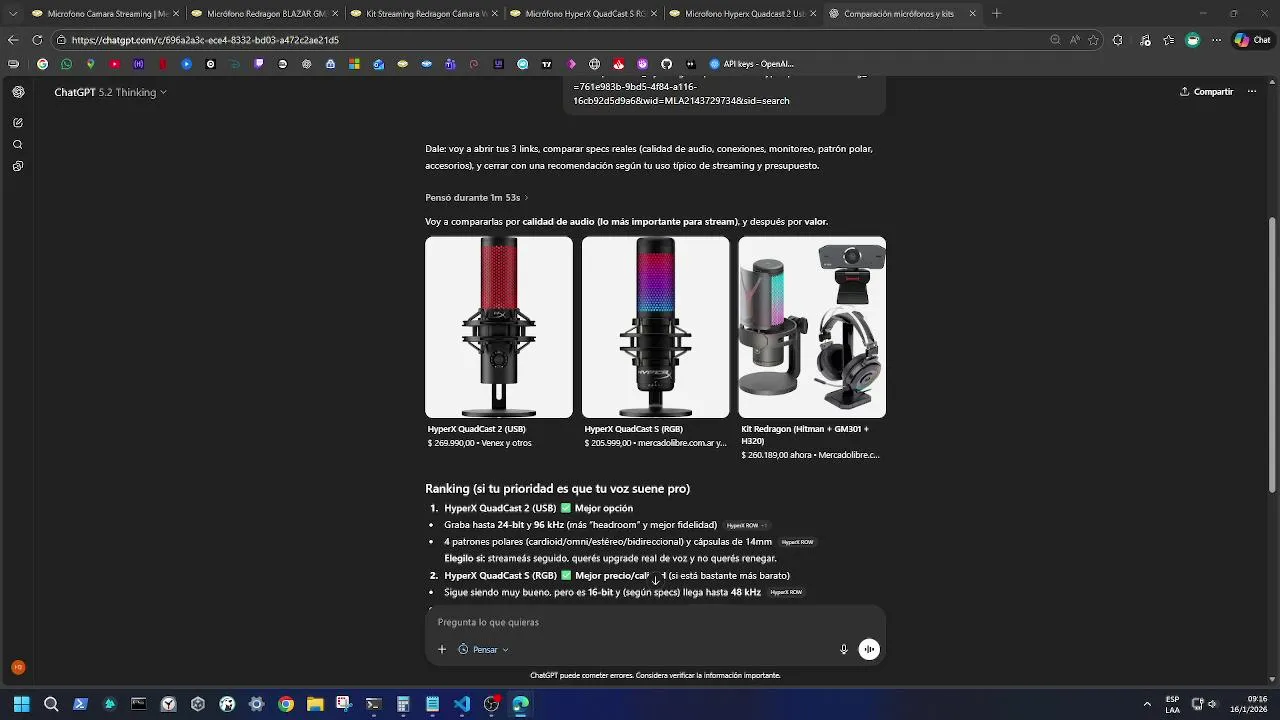Click ESP LAA keyboard language indicator
Screen dimensions: 1280x720
(1172, 704)
